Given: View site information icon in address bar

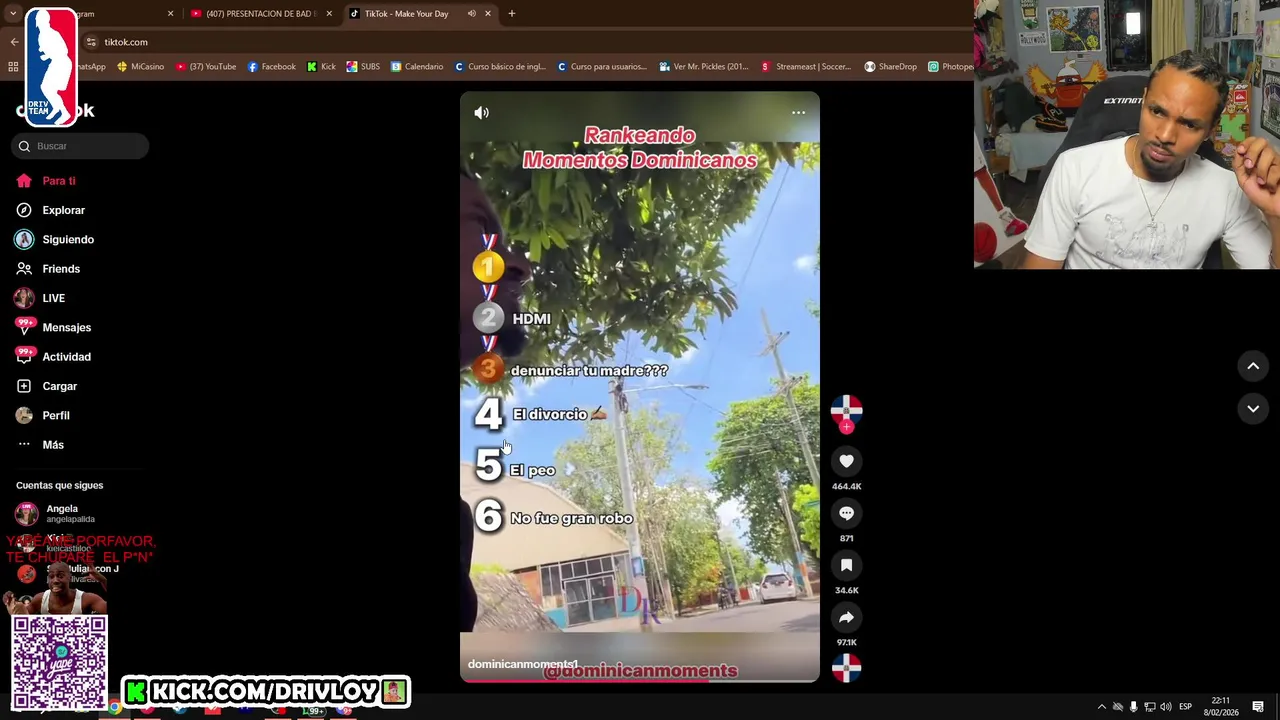Looking at the screenshot, I should (91, 42).
